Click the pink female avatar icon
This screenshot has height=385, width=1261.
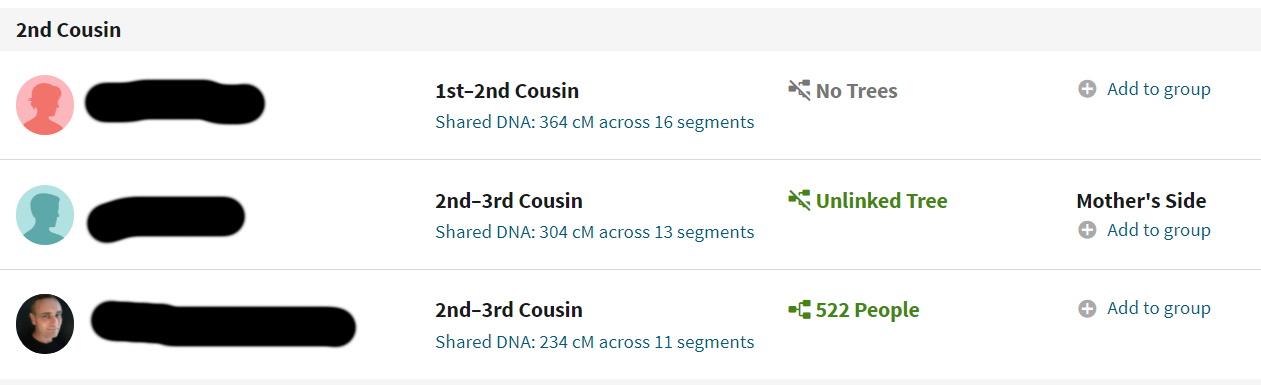(45, 105)
